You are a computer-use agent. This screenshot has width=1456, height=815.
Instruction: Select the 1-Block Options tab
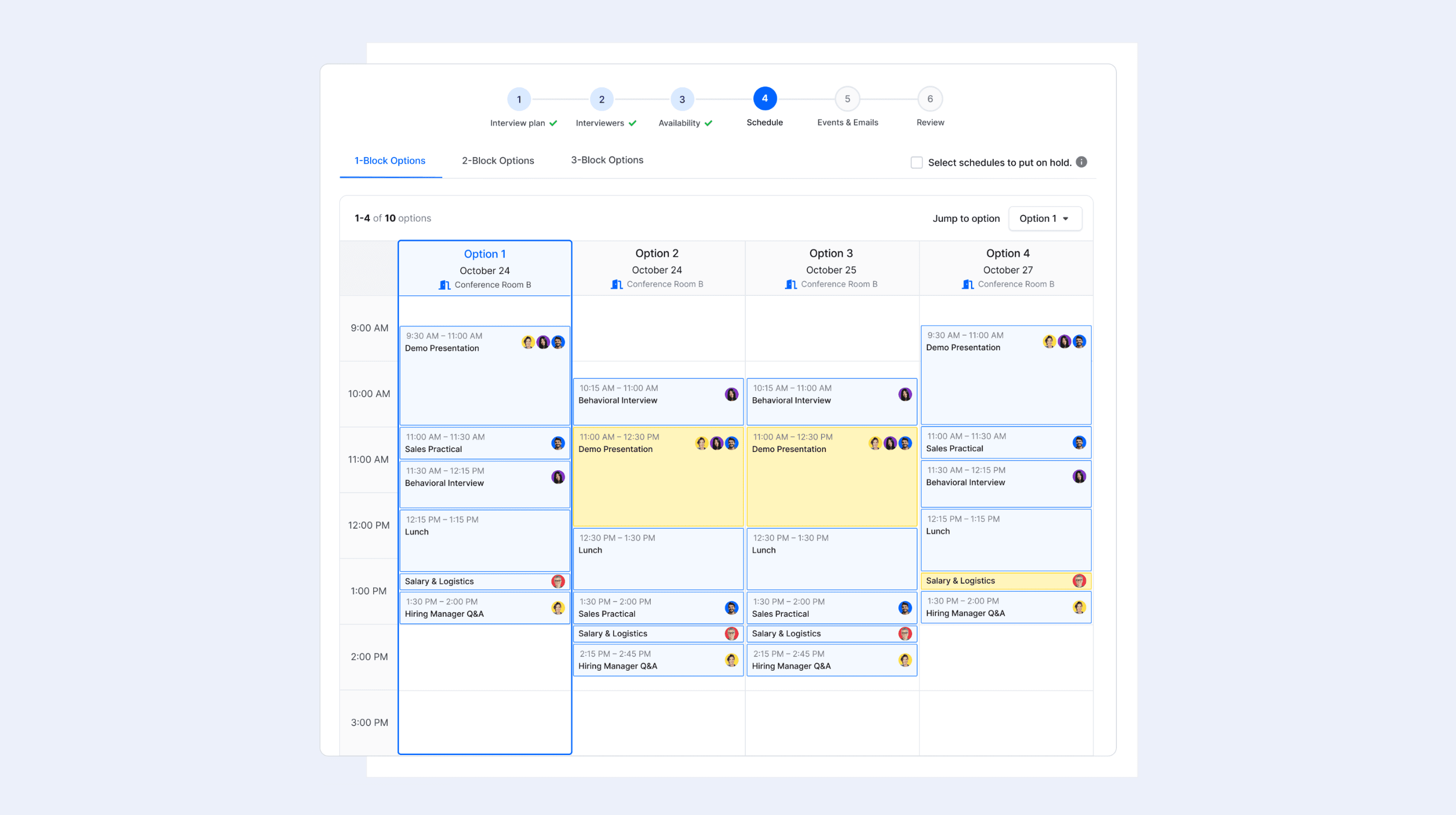tap(390, 161)
